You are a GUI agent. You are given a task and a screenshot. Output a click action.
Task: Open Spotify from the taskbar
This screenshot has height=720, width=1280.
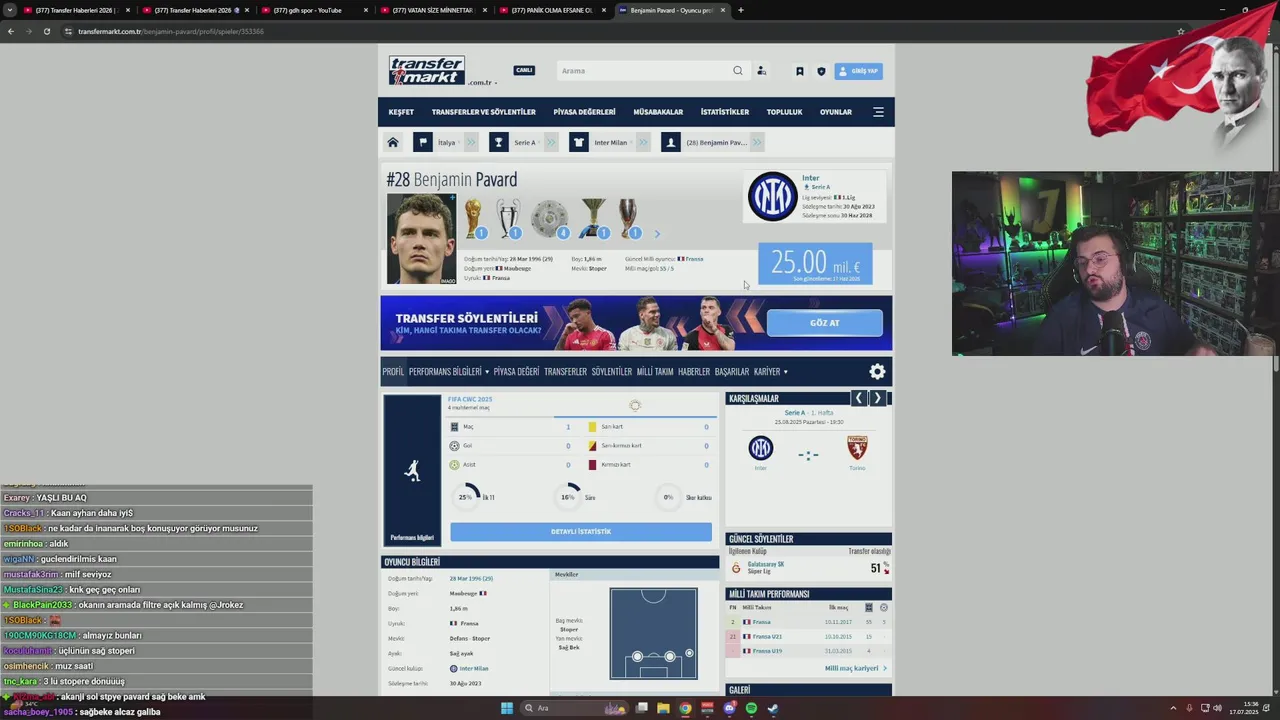[x=751, y=708]
